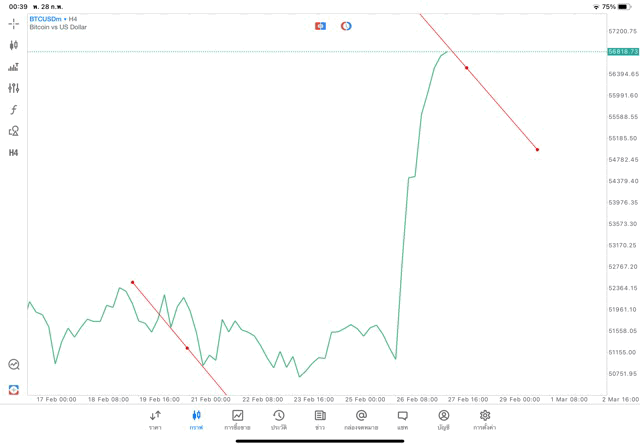The width and height of the screenshot is (640, 447).
Task: Open the ข่าว (News) tab
Action: [x=319, y=419]
